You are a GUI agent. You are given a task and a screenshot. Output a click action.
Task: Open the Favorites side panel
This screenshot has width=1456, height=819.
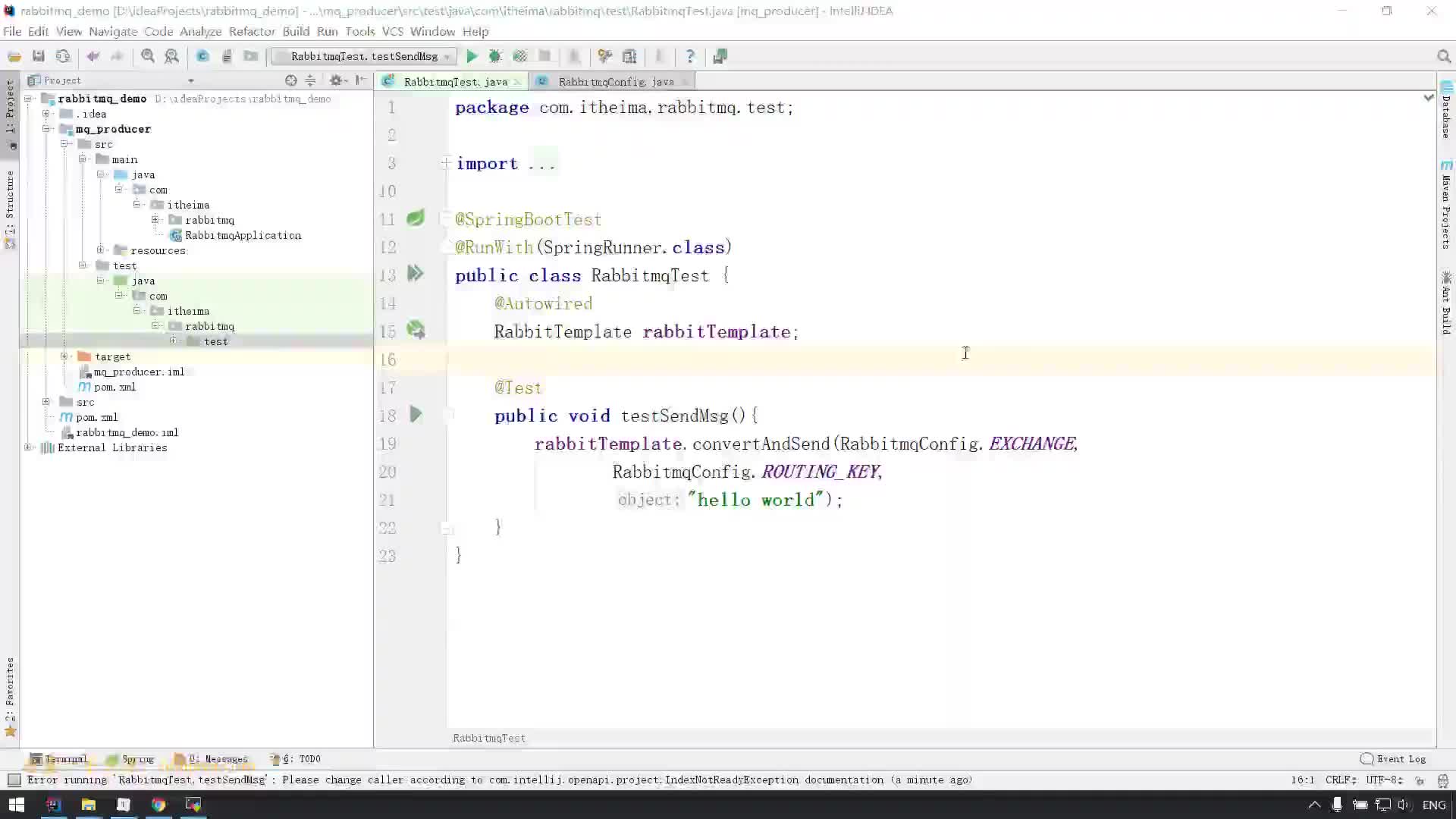(x=10, y=696)
